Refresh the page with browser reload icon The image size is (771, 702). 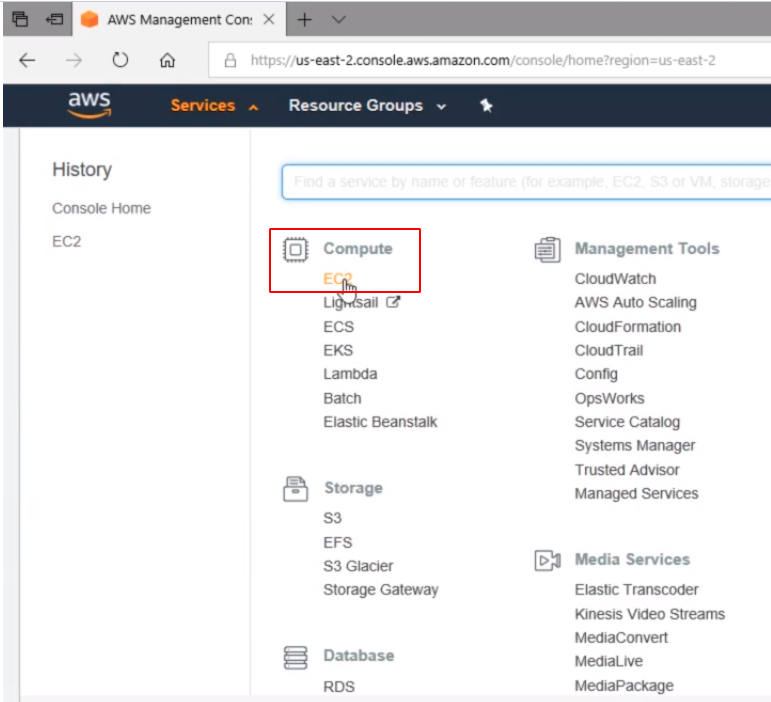click(x=120, y=60)
